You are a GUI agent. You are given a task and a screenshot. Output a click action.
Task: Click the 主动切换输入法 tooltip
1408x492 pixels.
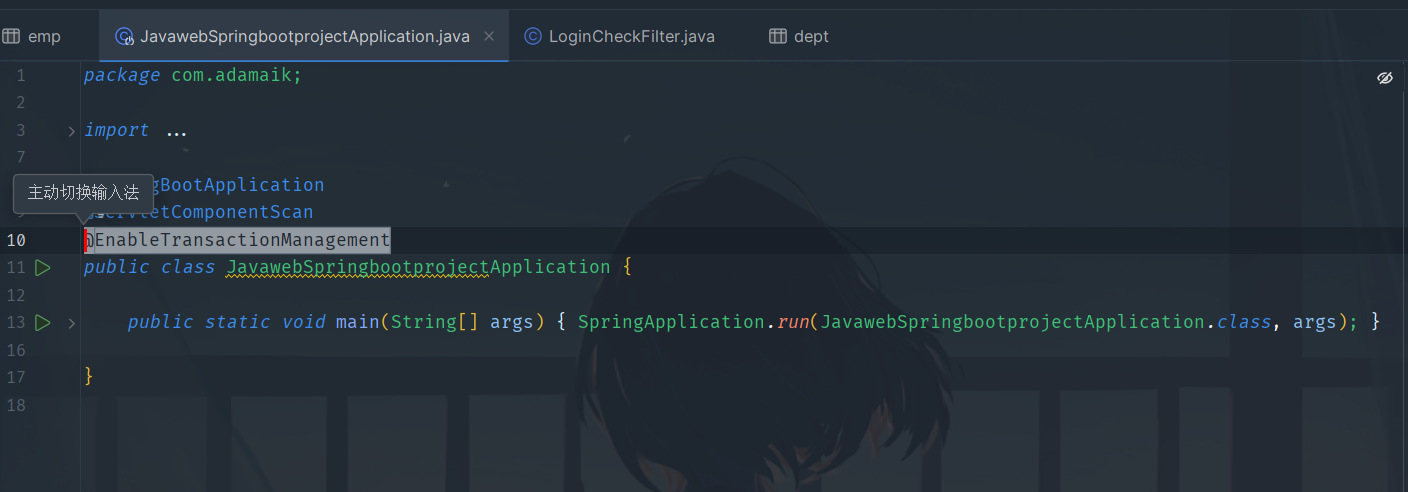pos(83,193)
